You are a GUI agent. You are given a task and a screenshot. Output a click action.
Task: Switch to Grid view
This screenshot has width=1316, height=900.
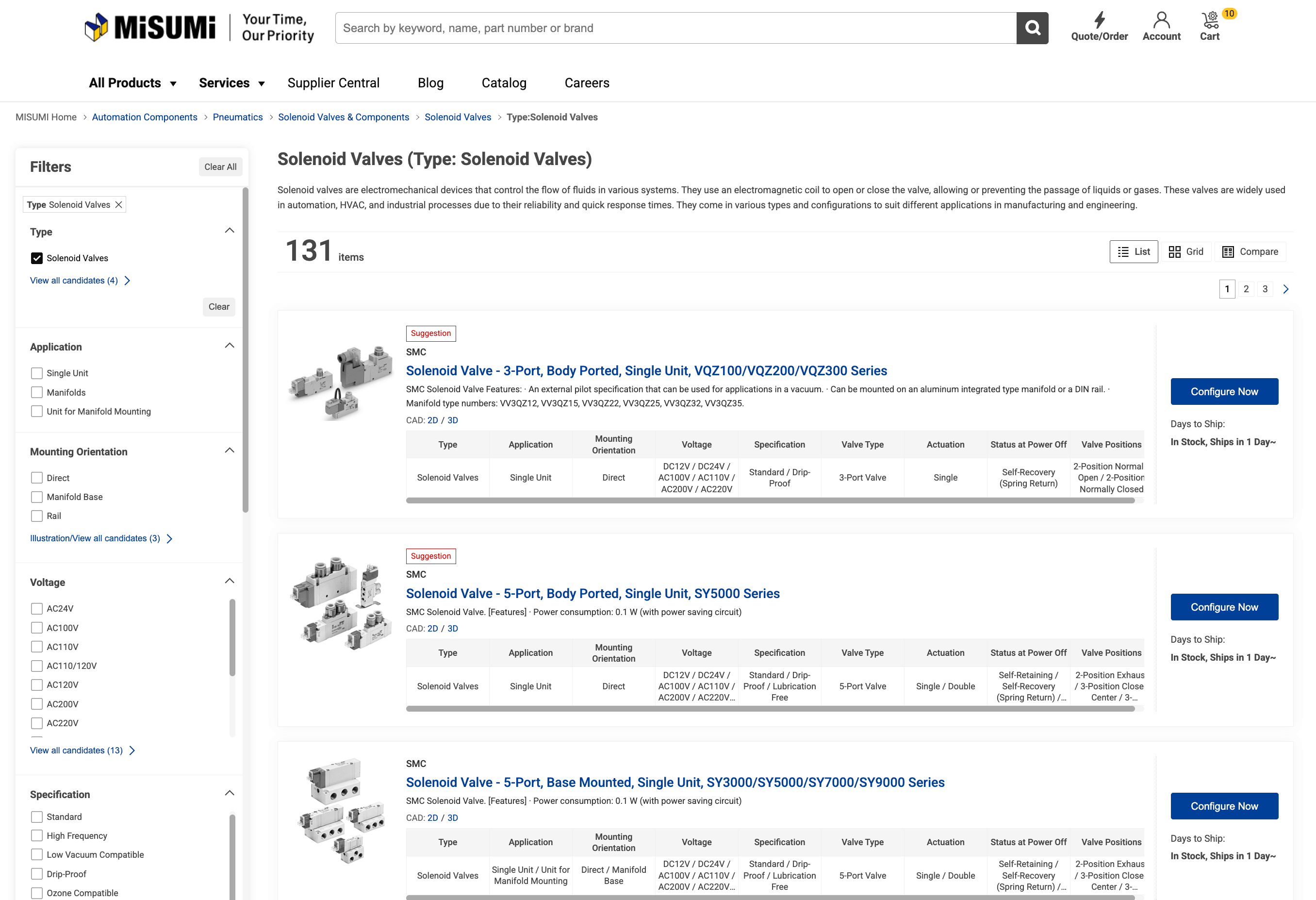pyautogui.click(x=1186, y=251)
